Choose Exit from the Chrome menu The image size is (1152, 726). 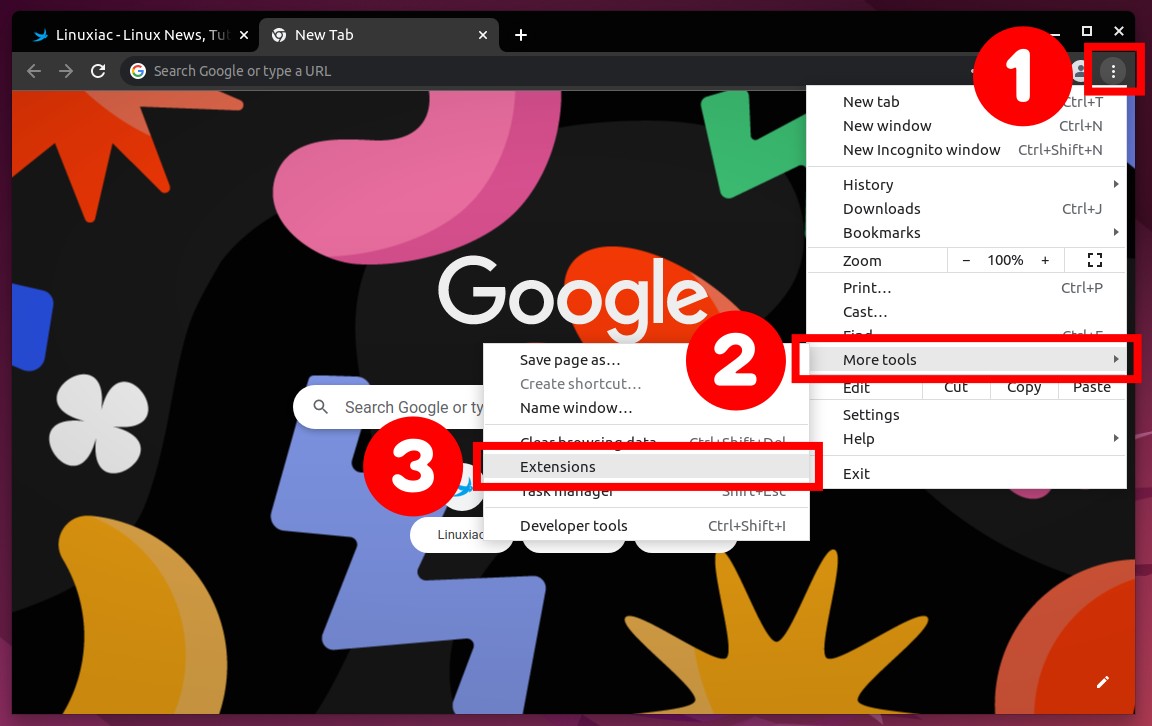(966, 474)
